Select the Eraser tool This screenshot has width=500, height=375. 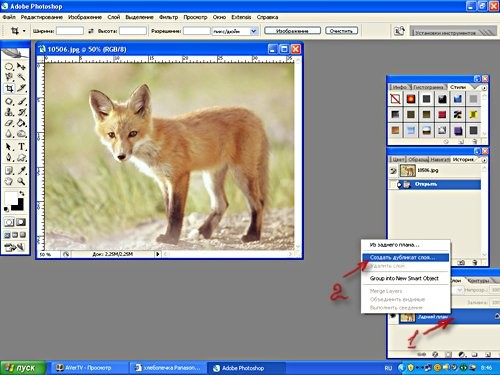(9, 123)
